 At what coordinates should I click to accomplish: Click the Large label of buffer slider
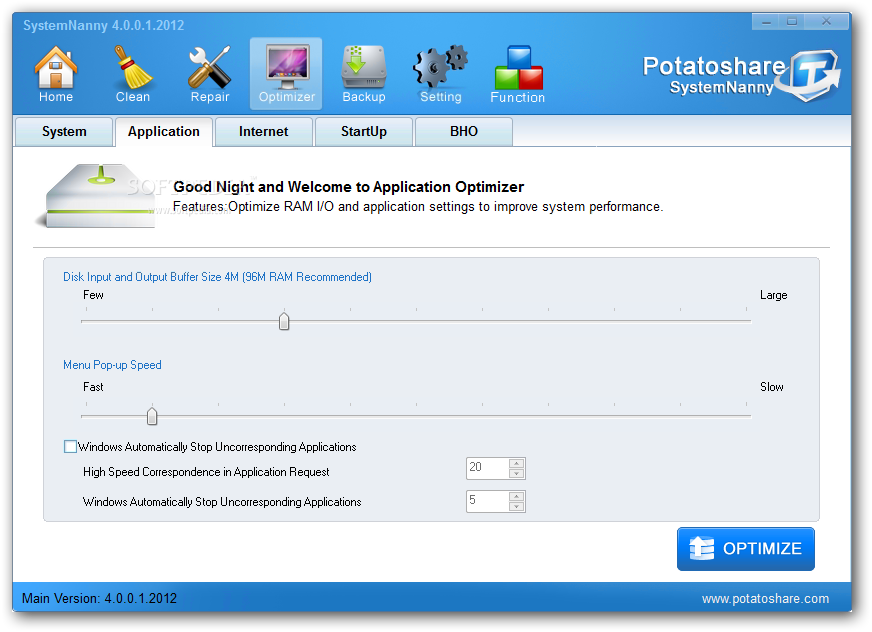(x=774, y=295)
